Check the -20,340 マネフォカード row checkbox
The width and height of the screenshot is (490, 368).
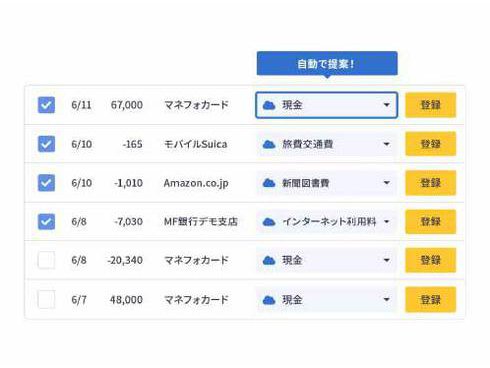[46, 260]
